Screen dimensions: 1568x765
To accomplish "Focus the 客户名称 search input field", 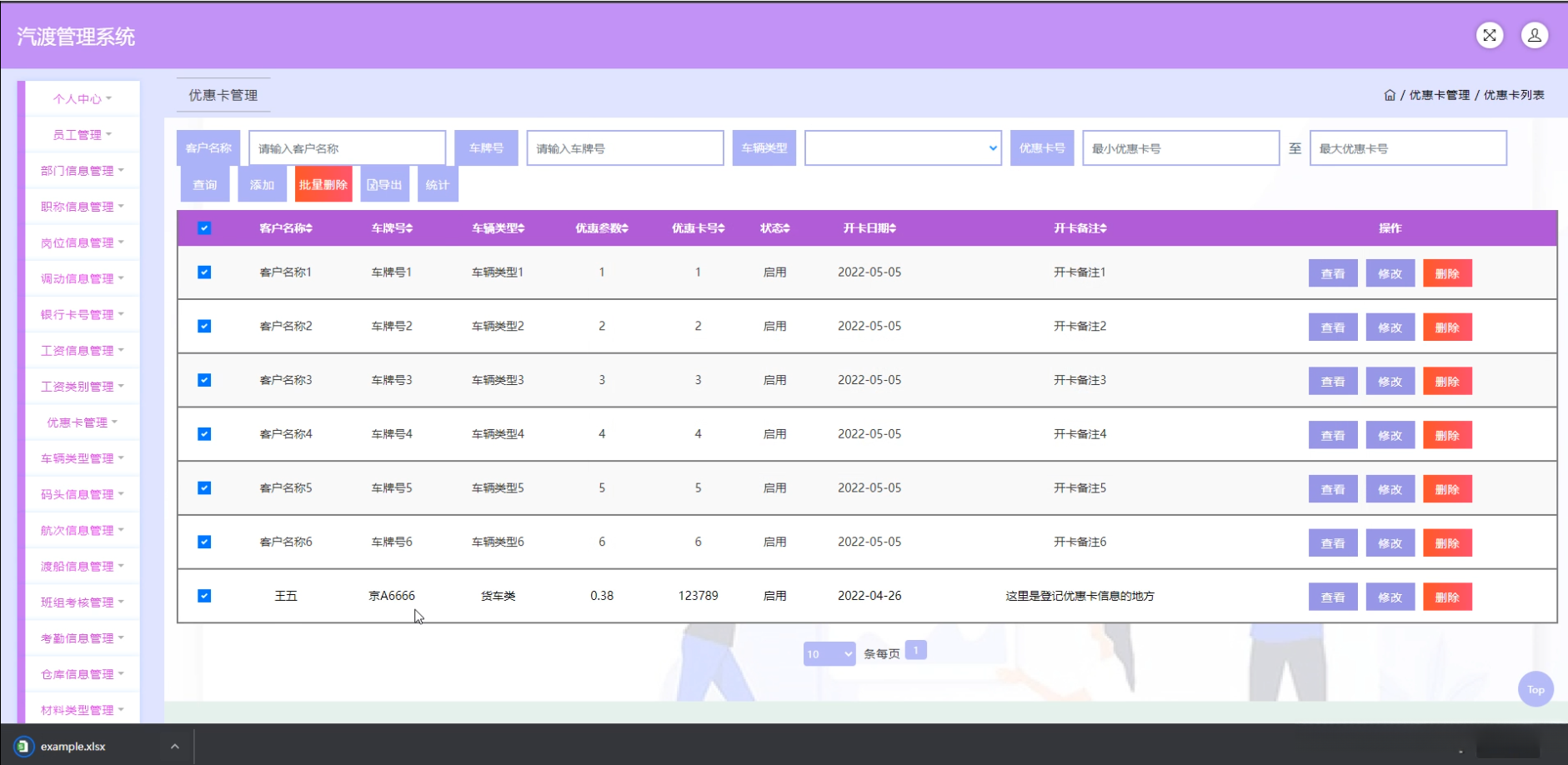I will 347,148.
